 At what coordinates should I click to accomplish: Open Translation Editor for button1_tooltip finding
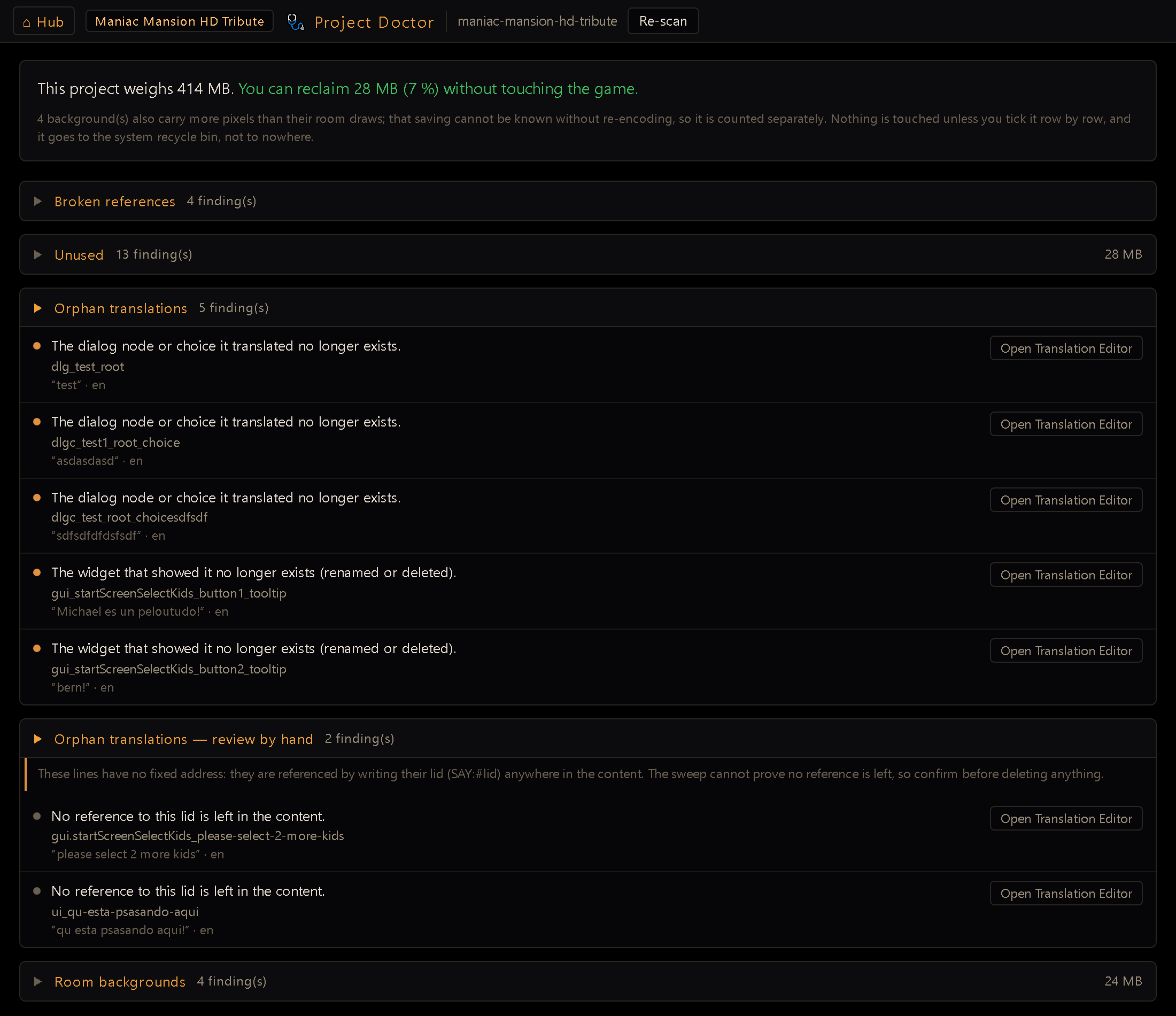(x=1066, y=575)
